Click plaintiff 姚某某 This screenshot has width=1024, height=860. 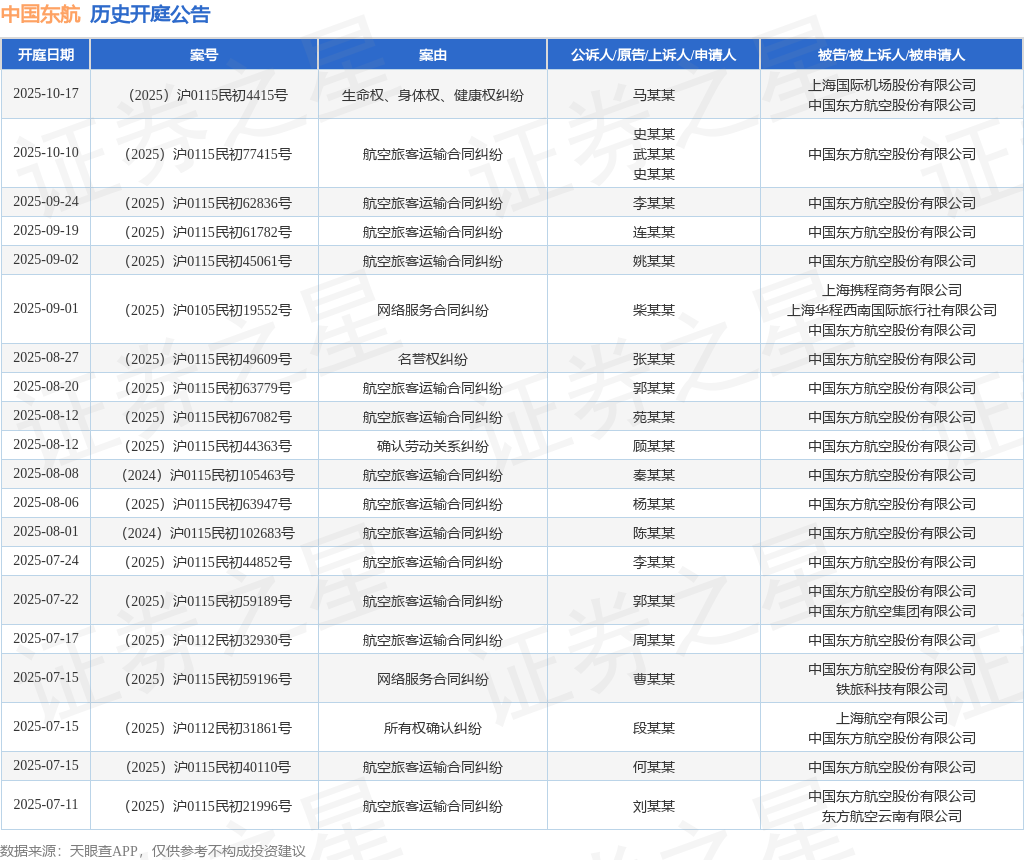pyautogui.click(x=654, y=261)
